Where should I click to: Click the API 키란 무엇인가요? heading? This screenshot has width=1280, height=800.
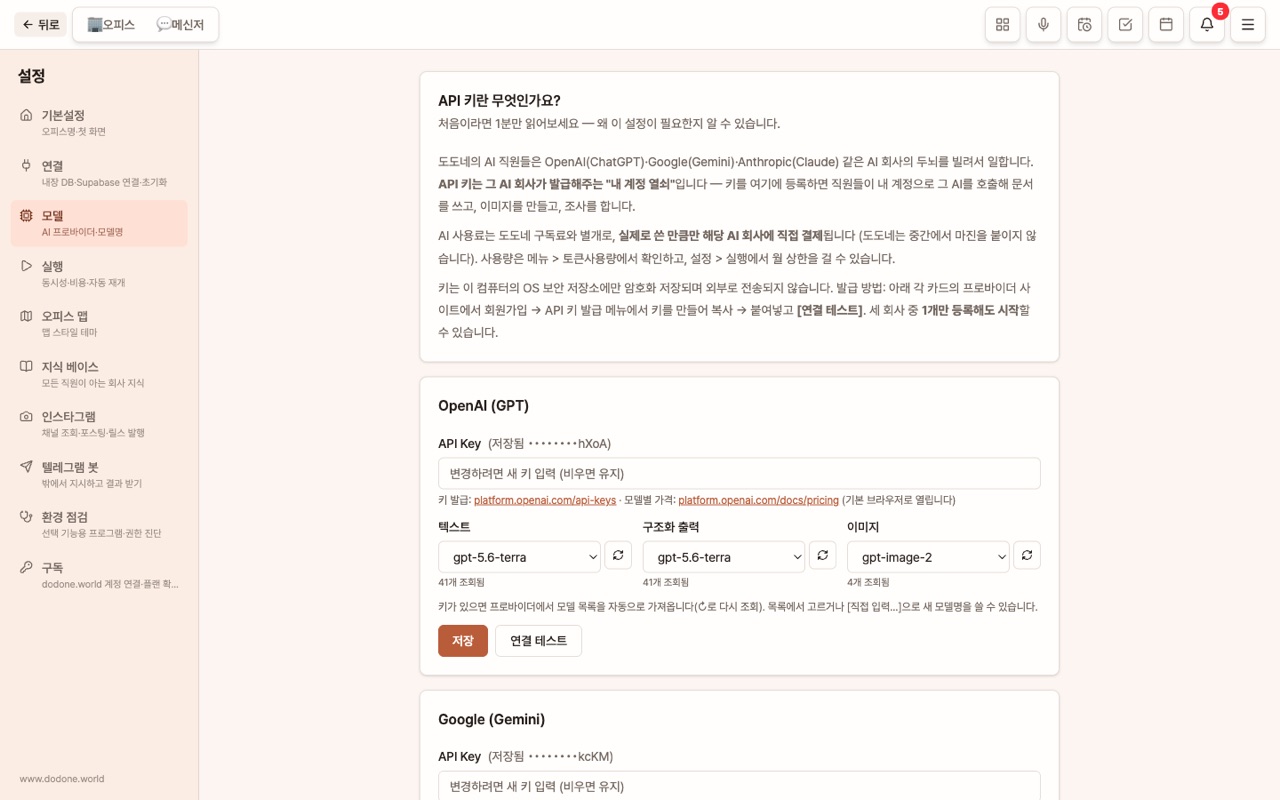pos(499,101)
